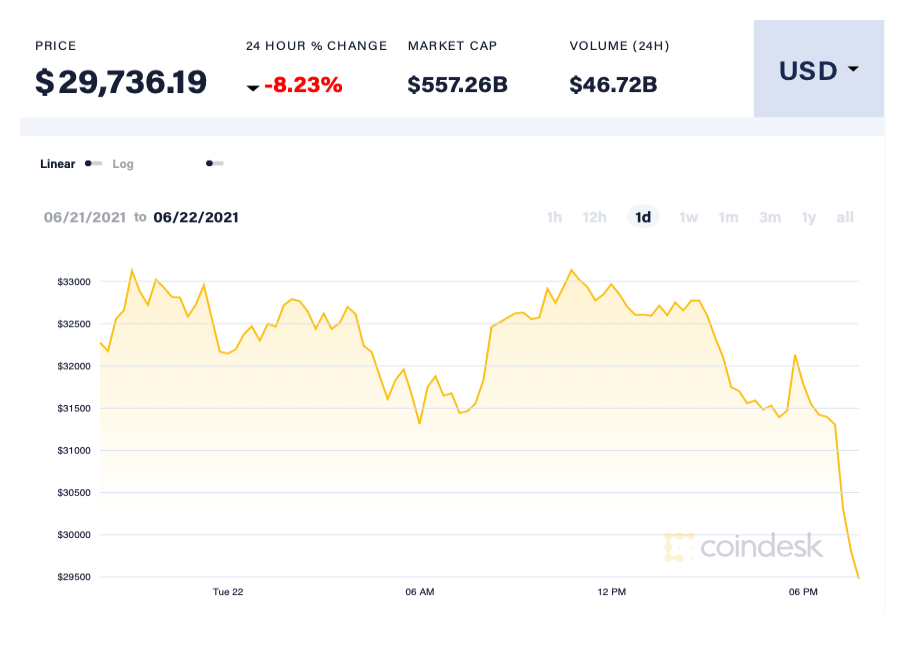This screenshot has height=672, width=905.
Task: Select the 3m chart interval
Action: click(769, 217)
